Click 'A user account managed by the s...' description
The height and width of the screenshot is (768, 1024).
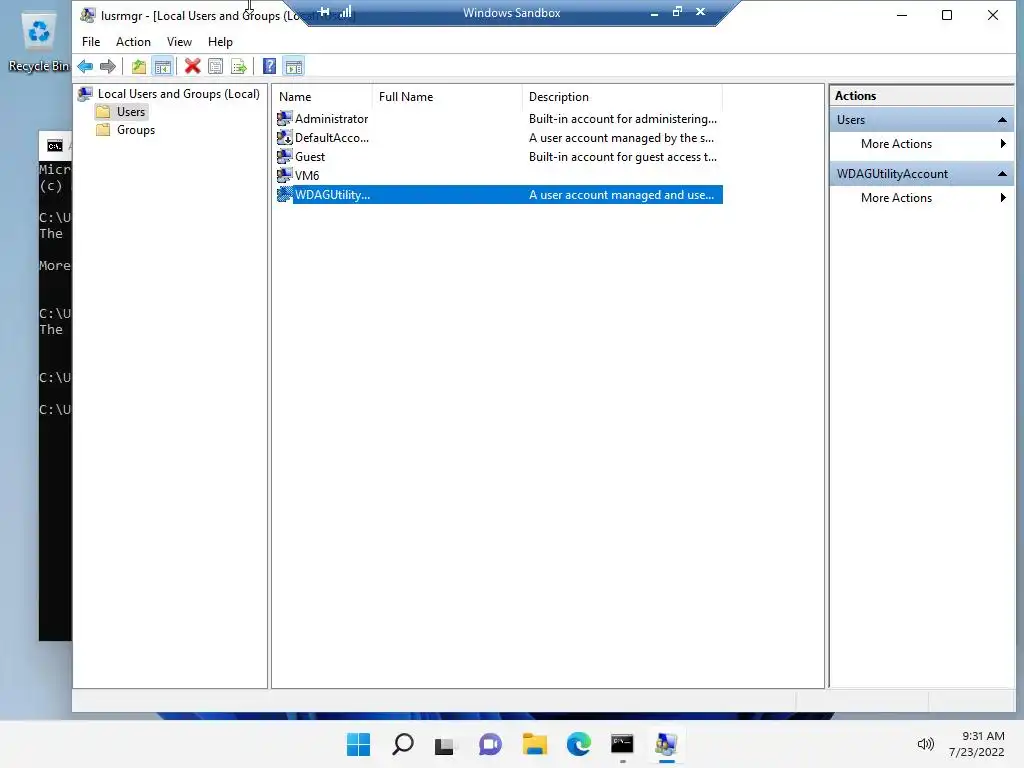point(621,138)
